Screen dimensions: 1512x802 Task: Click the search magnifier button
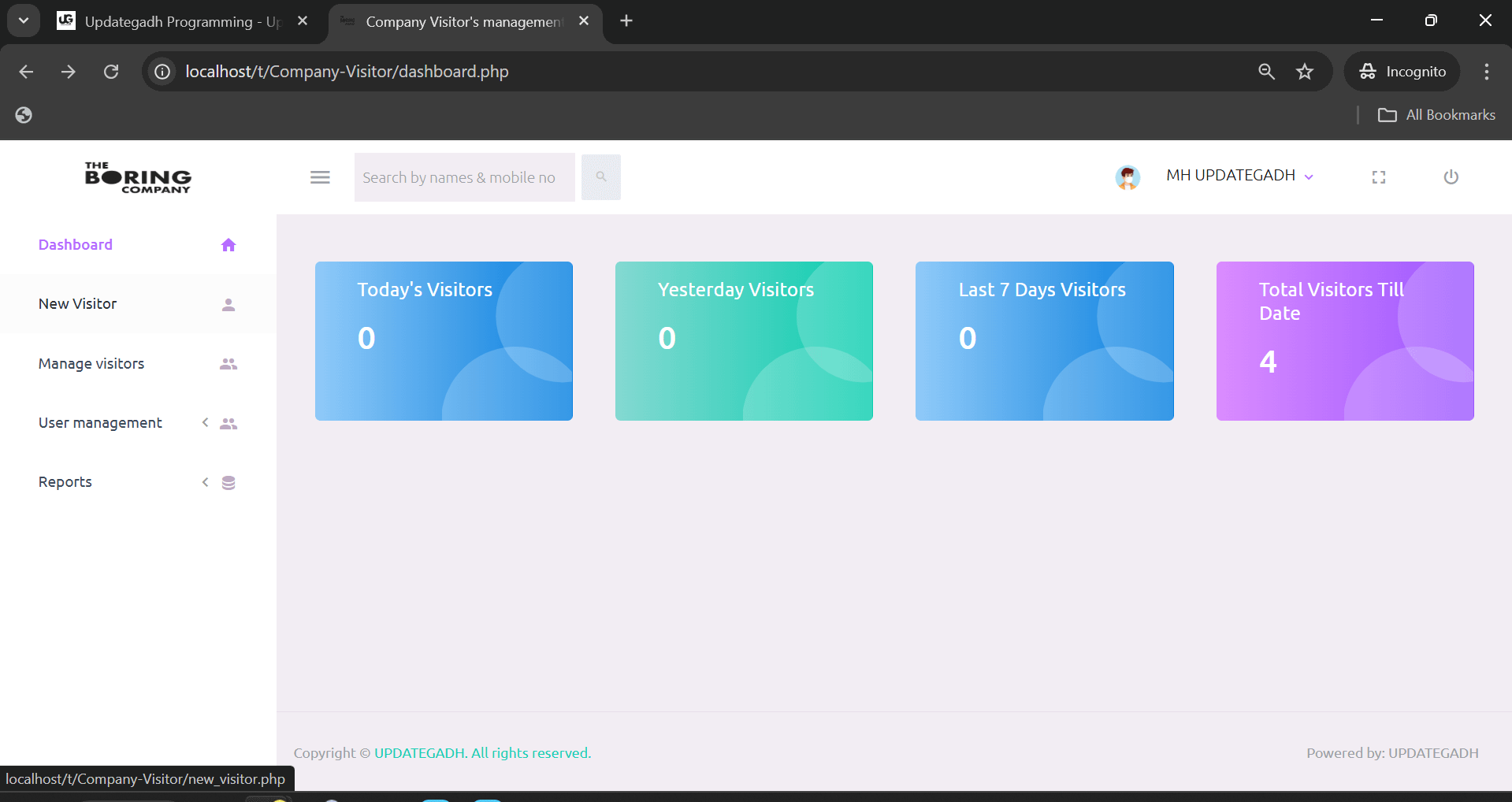(x=601, y=177)
